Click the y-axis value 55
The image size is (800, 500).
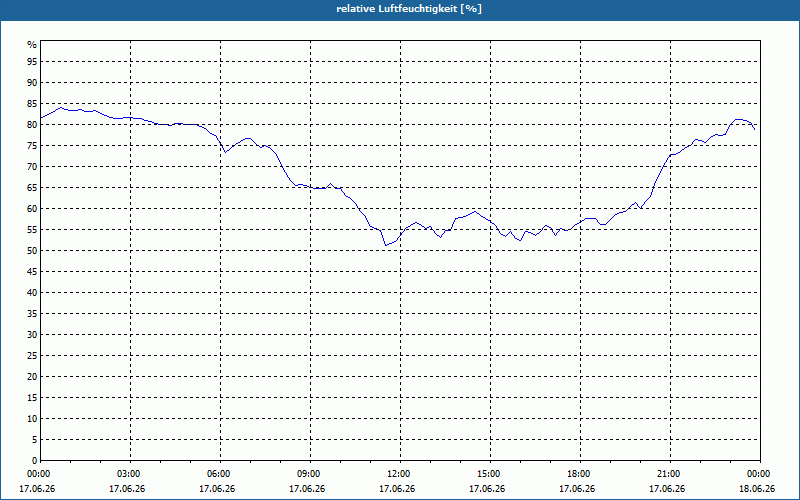tap(32, 230)
